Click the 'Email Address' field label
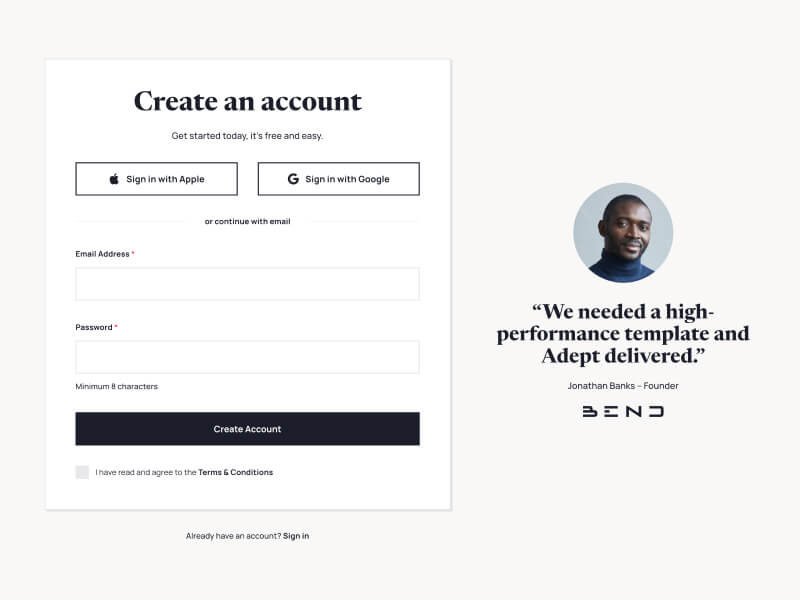Image resolution: width=800 pixels, height=600 pixels. coord(103,254)
